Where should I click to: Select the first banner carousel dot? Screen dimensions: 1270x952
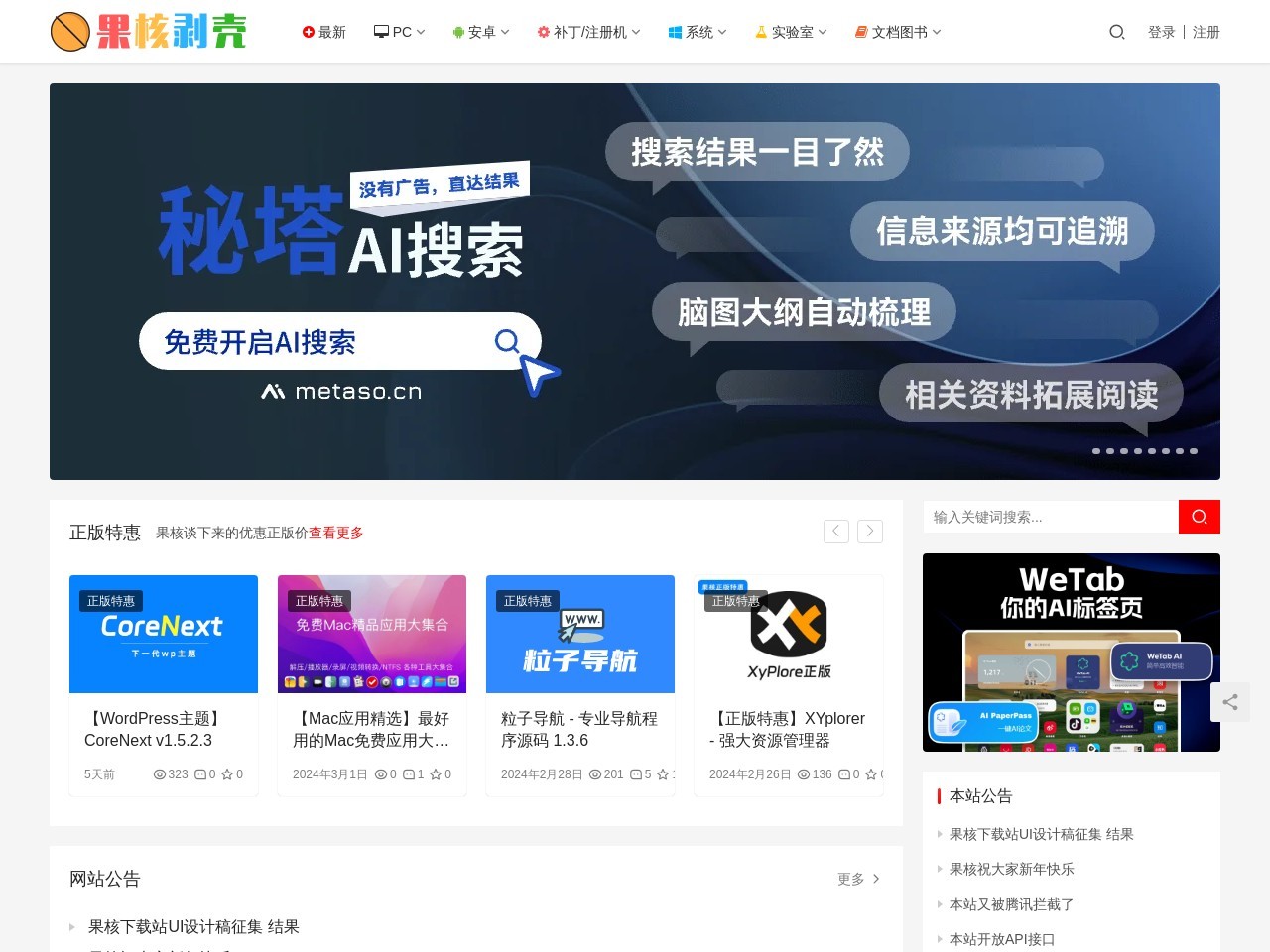(1096, 451)
